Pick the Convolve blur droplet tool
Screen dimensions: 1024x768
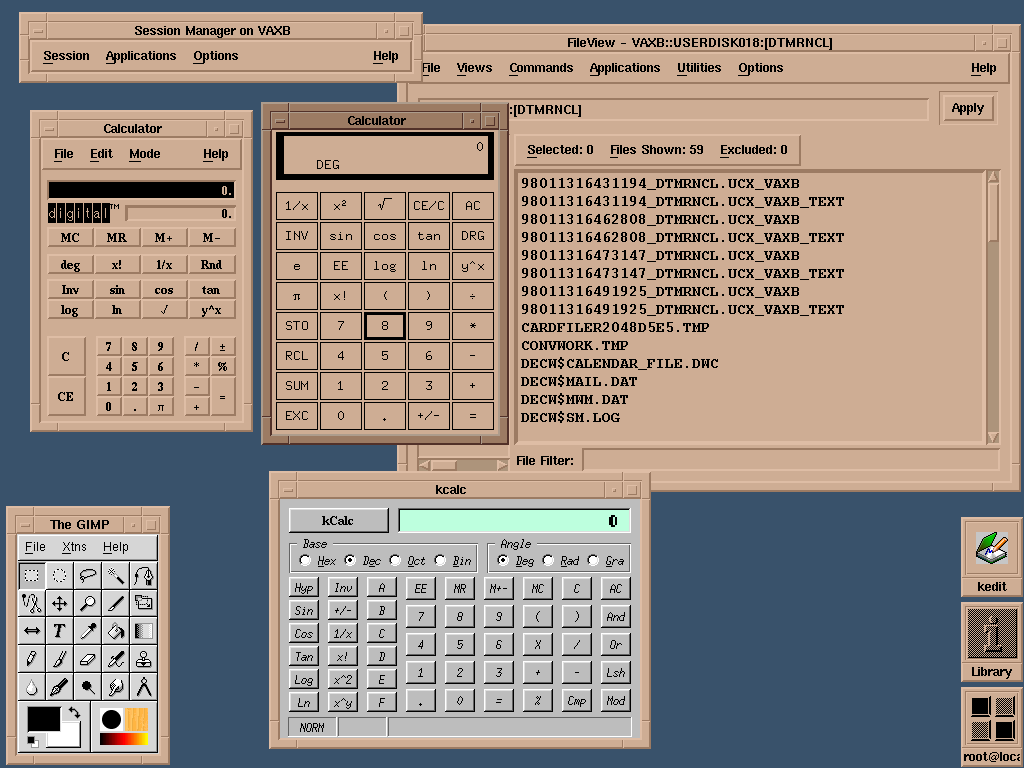click(31, 687)
